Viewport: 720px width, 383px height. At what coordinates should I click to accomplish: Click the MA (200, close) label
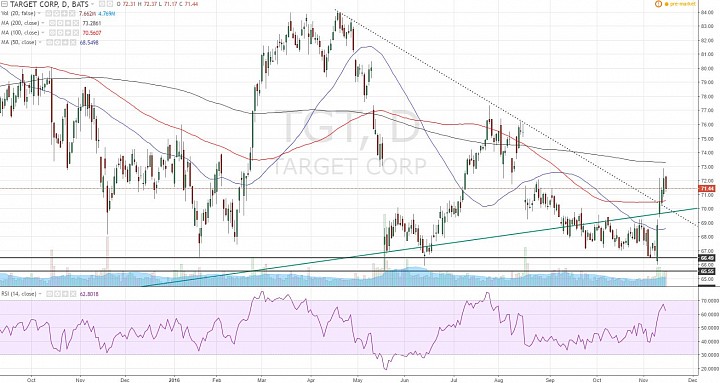pyautogui.click(x=20, y=23)
